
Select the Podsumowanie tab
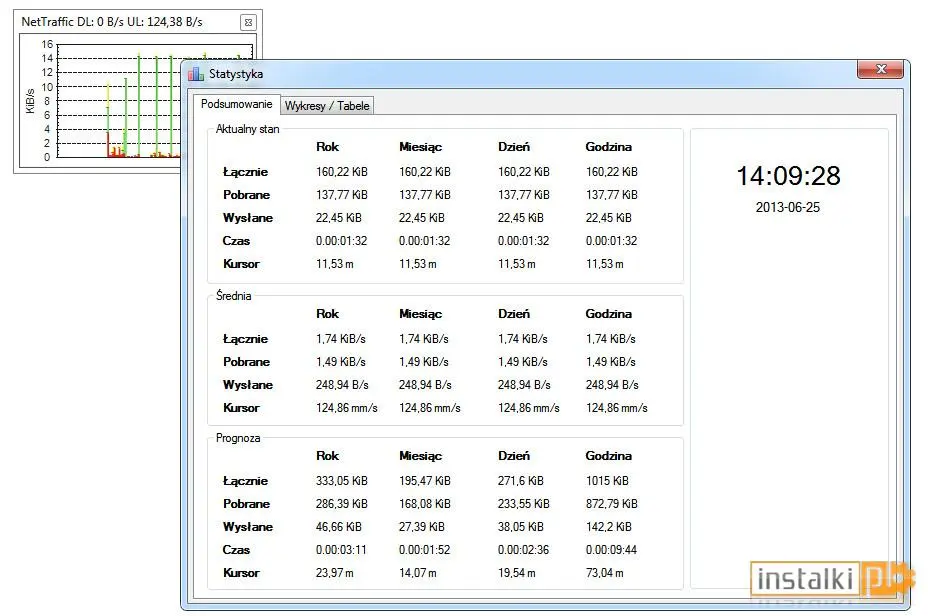(236, 104)
